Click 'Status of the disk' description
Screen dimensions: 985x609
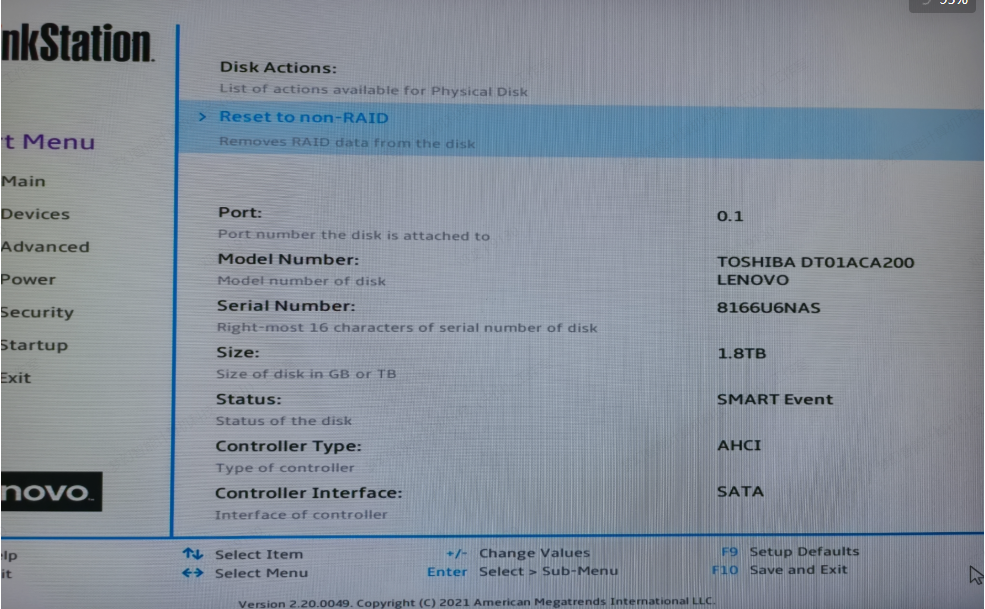tap(283, 420)
